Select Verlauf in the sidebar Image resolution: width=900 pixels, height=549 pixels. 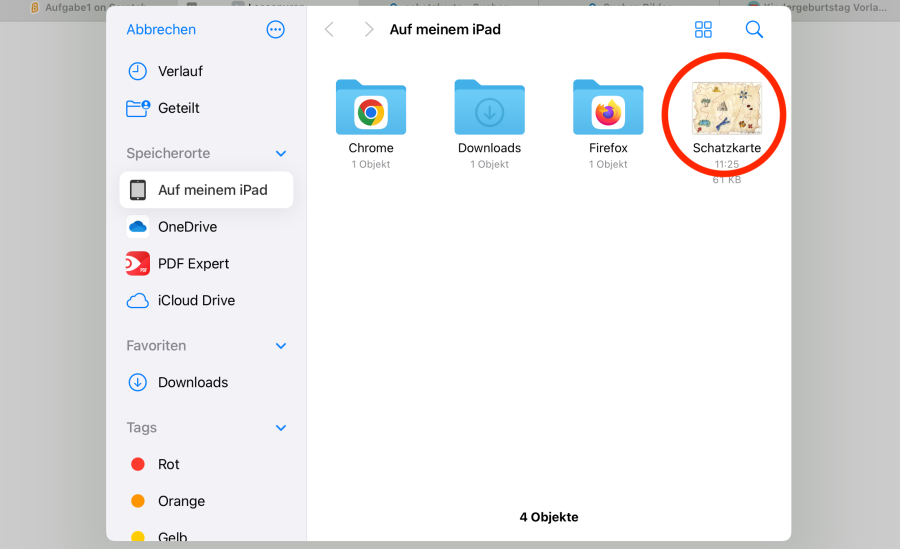(180, 71)
